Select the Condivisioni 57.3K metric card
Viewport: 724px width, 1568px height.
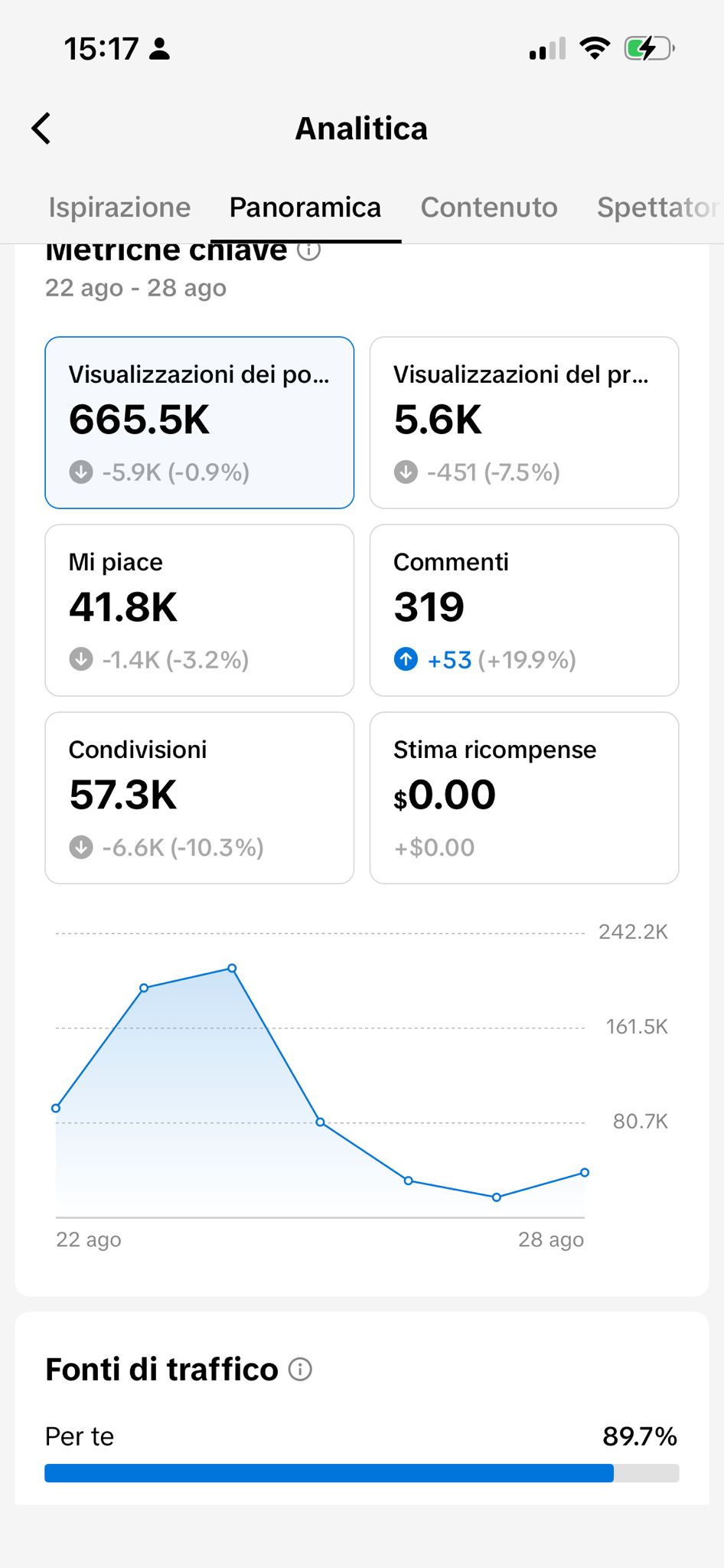tap(200, 798)
